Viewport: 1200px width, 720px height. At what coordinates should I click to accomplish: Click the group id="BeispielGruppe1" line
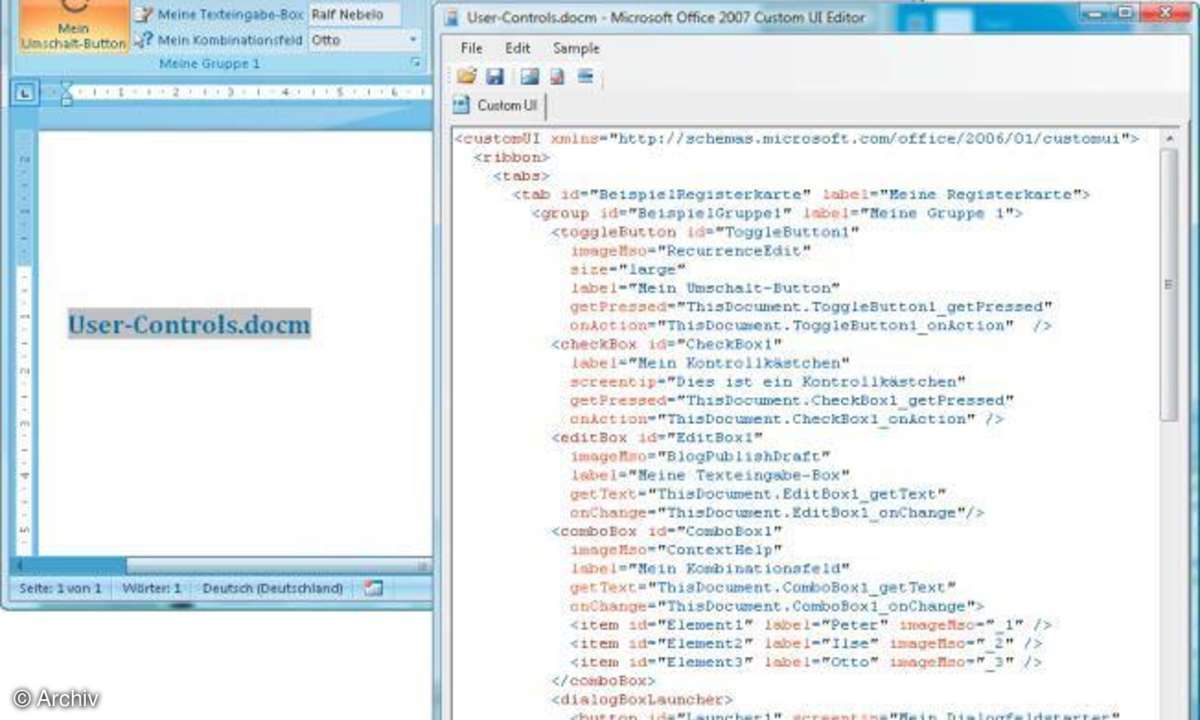point(776,213)
